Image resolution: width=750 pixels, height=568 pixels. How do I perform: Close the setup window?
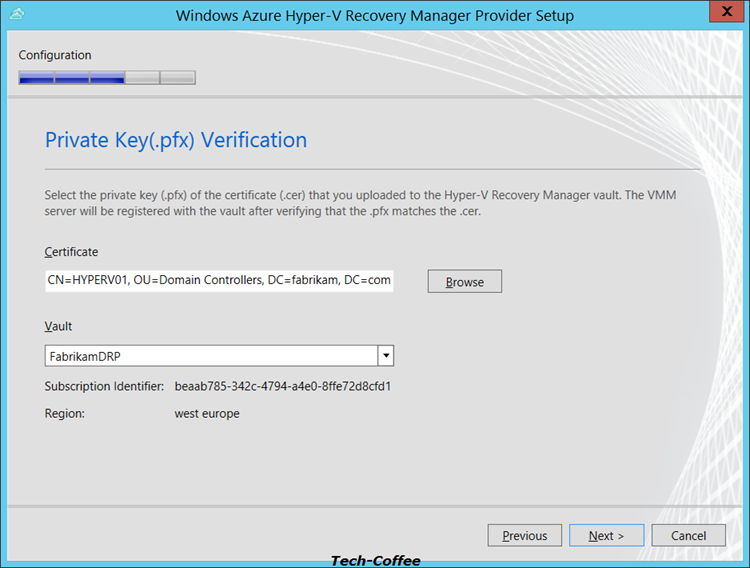point(727,11)
